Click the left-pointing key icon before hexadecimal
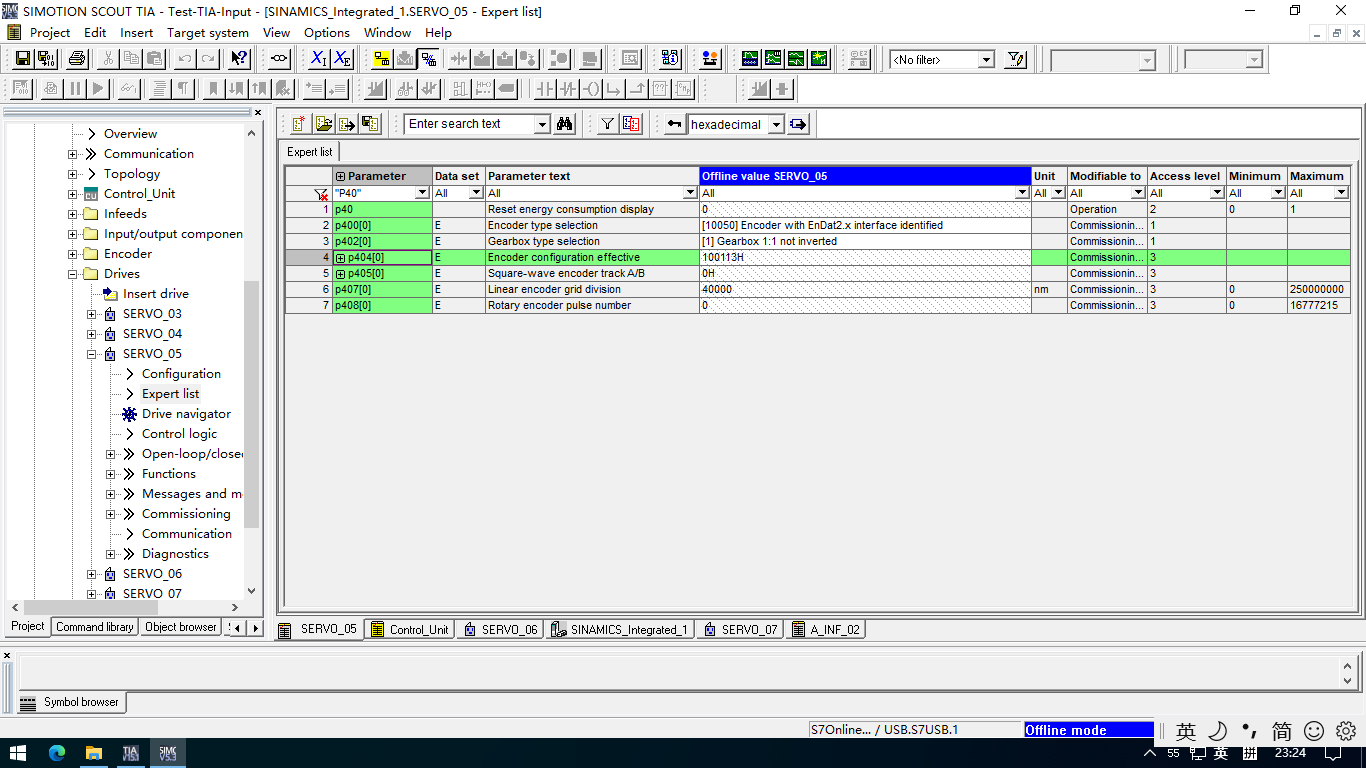The width and height of the screenshot is (1366, 768). point(674,124)
